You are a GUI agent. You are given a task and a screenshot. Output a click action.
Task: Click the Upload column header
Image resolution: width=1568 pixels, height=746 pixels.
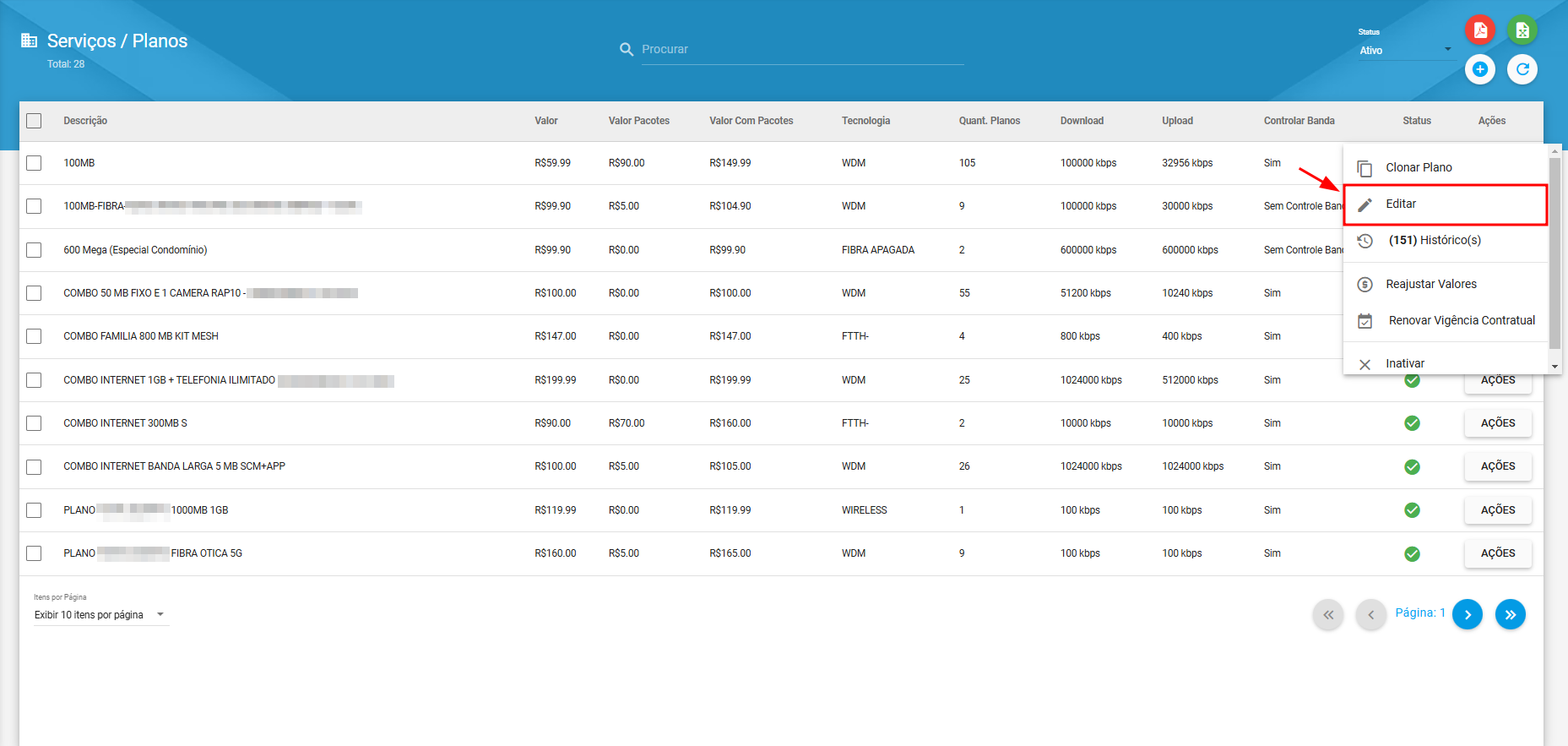click(1177, 121)
